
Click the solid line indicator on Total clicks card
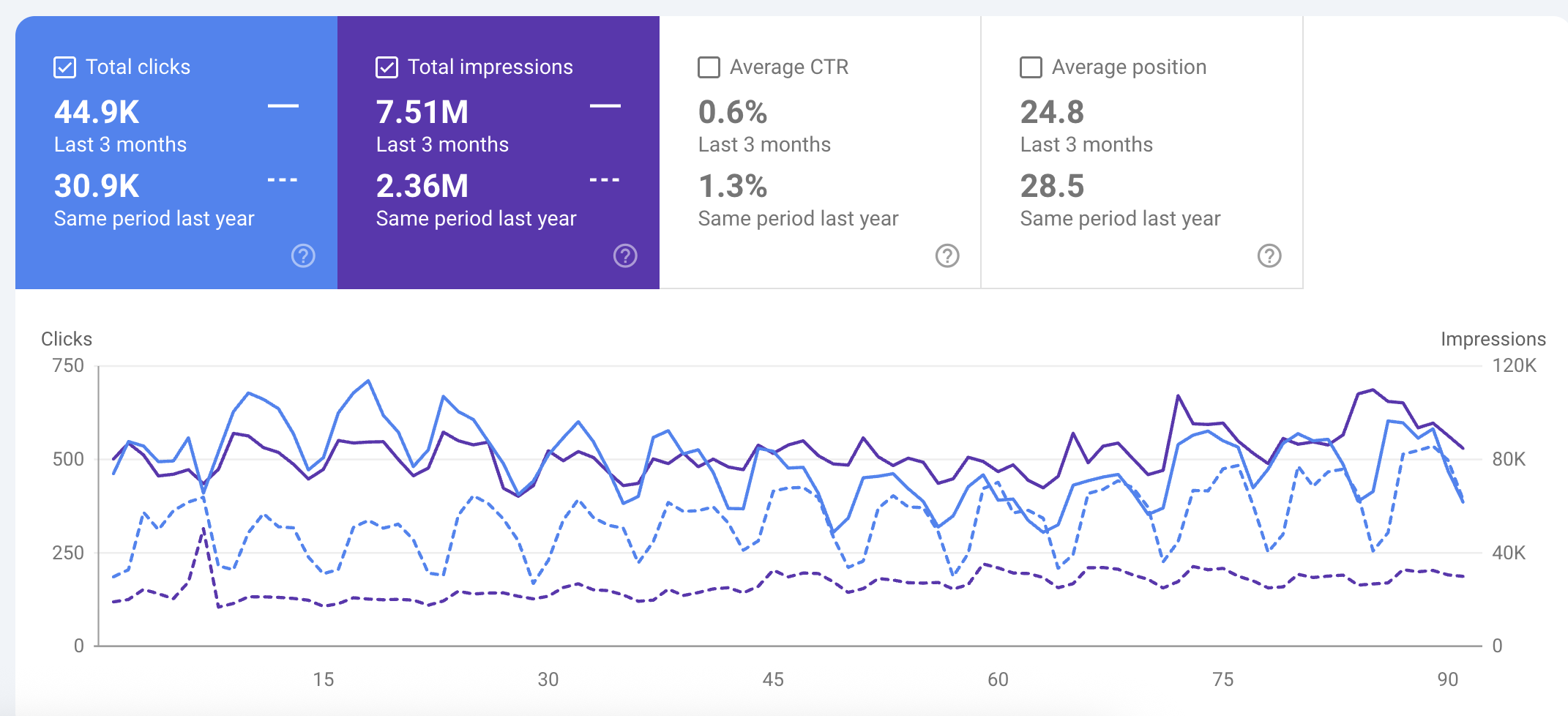(284, 107)
